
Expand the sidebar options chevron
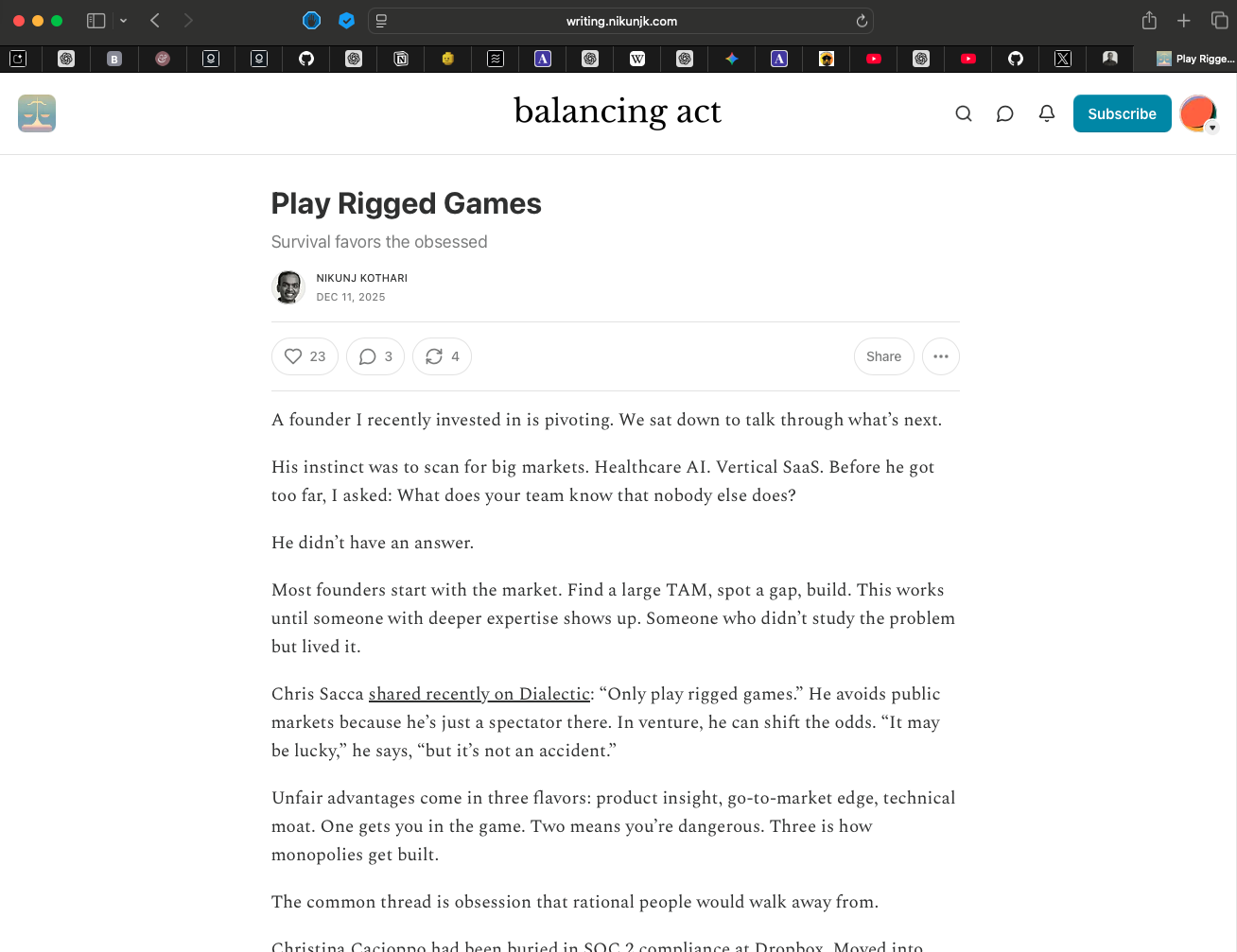(123, 21)
